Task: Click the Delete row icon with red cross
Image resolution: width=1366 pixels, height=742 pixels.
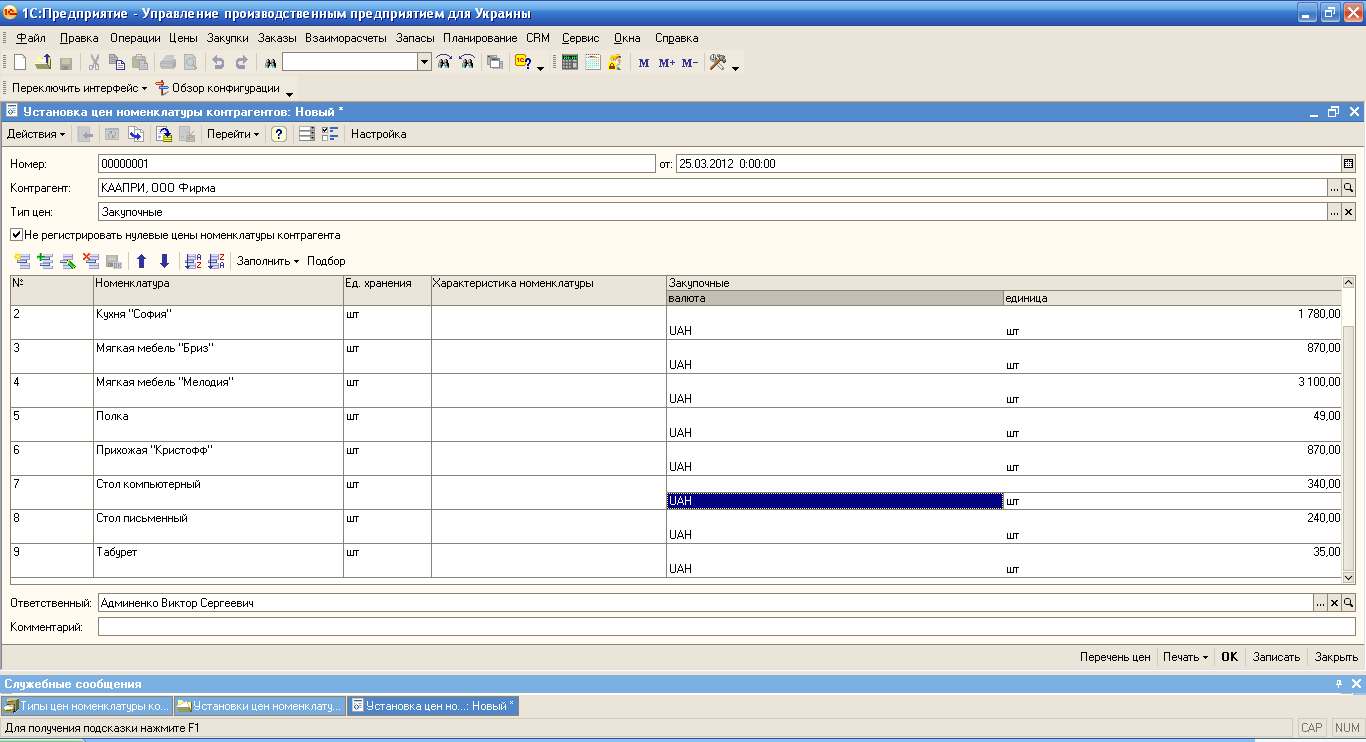Action: click(x=91, y=261)
